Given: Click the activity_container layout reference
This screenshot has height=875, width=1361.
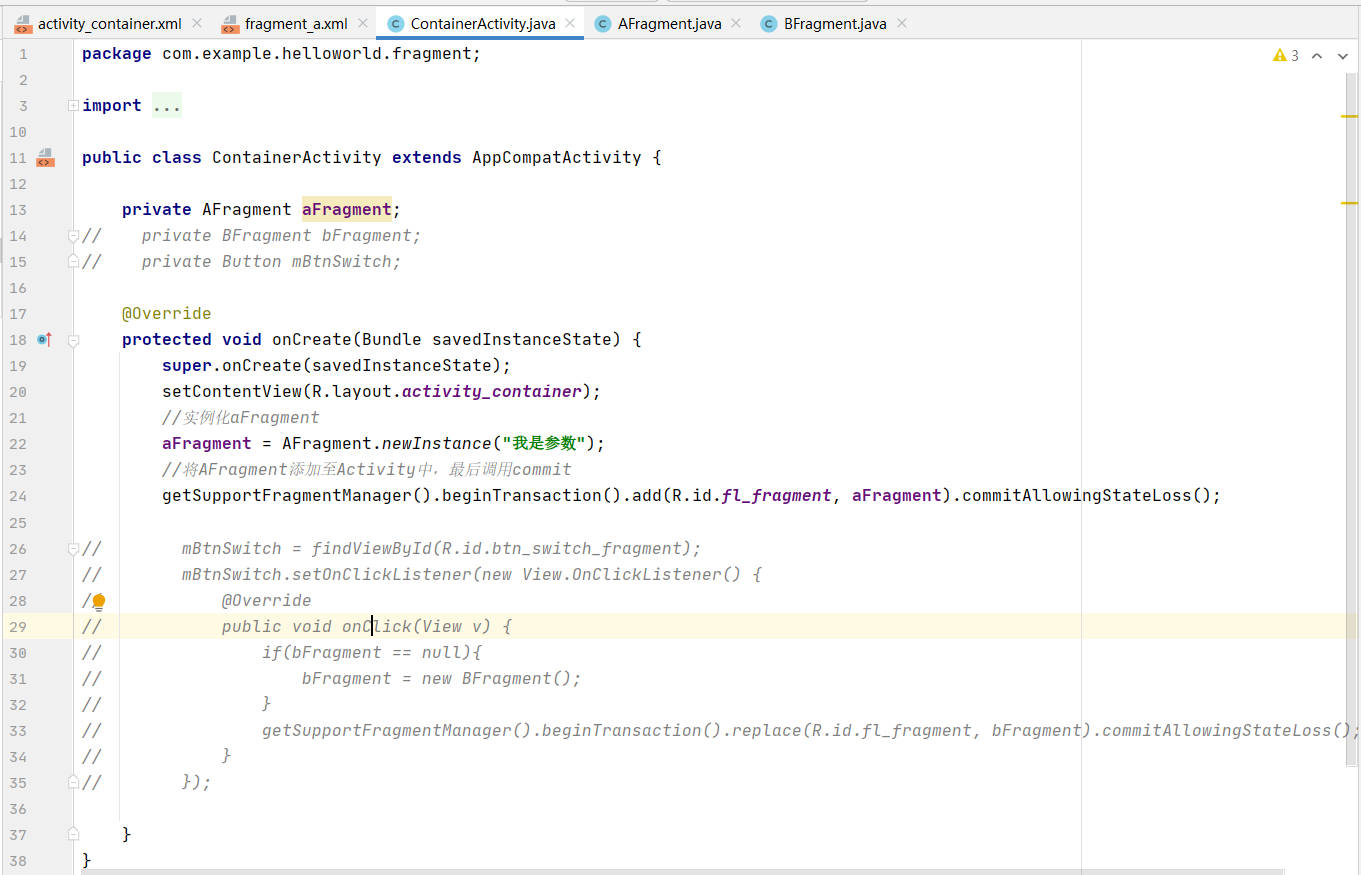Looking at the screenshot, I should [x=492, y=392].
